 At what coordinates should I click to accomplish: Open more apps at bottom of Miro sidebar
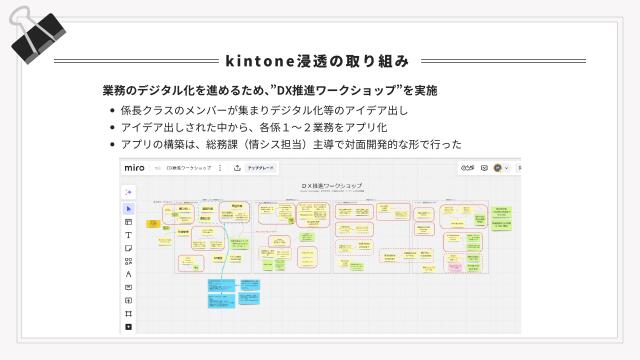129,327
